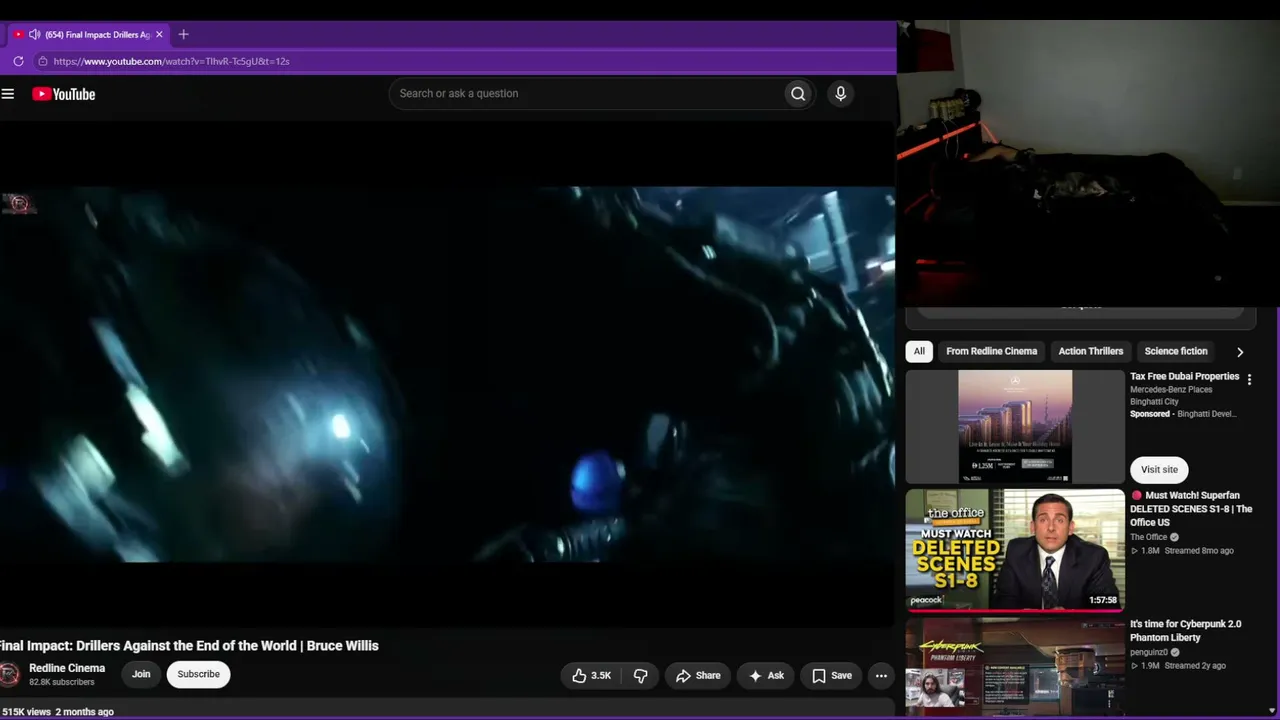Go to YouTube home via the logo
1280x720 pixels.
click(x=64, y=94)
